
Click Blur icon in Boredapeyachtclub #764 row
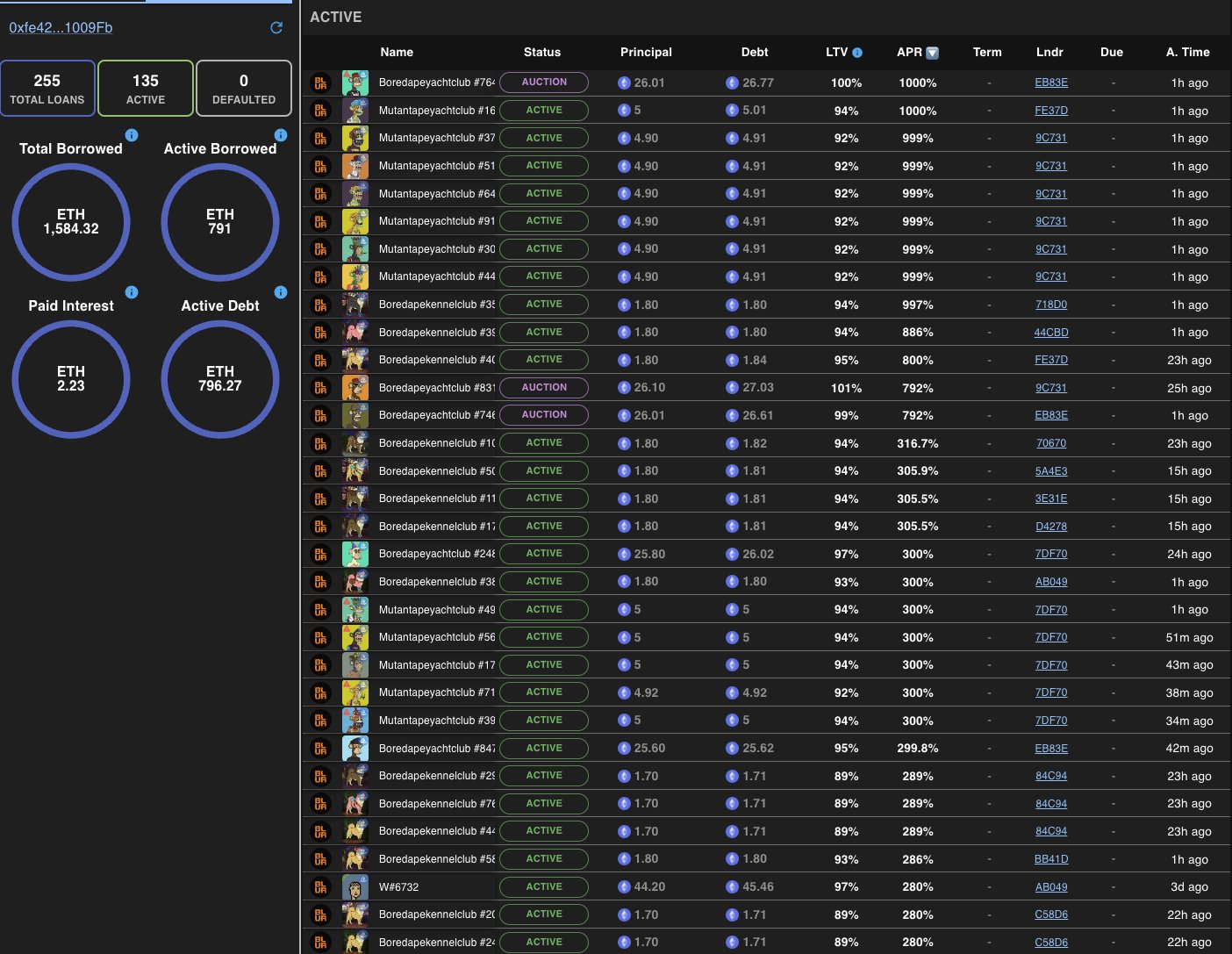click(320, 82)
